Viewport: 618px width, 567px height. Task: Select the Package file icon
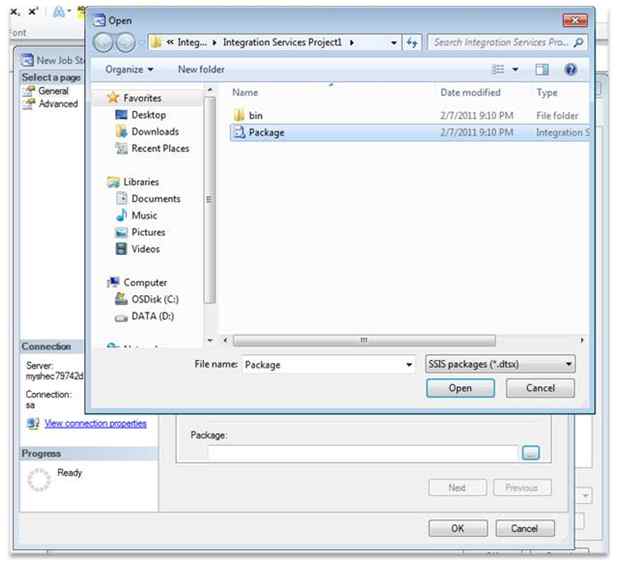[x=240, y=132]
